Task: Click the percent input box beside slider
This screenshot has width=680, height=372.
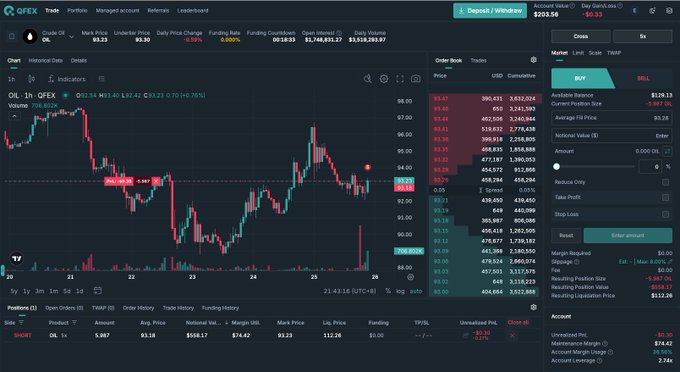Action: 650,166
